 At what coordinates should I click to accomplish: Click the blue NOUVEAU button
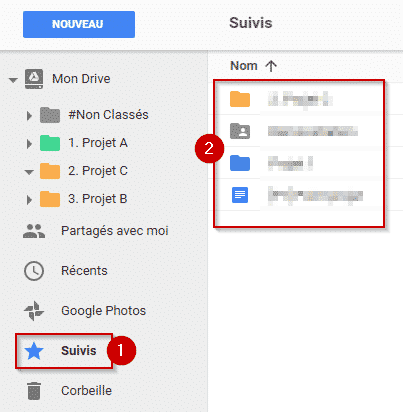coord(79,24)
